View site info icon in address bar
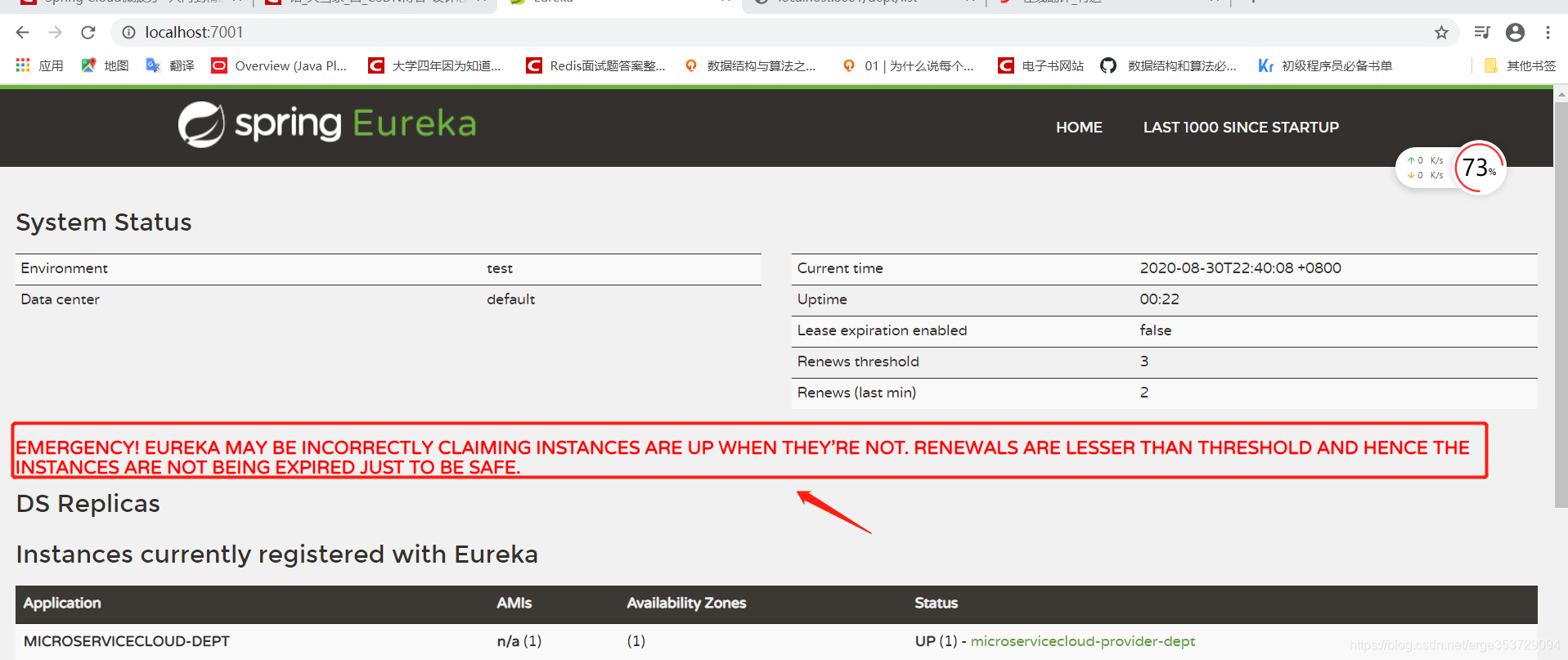The width and height of the screenshot is (1568, 660). 128,33
